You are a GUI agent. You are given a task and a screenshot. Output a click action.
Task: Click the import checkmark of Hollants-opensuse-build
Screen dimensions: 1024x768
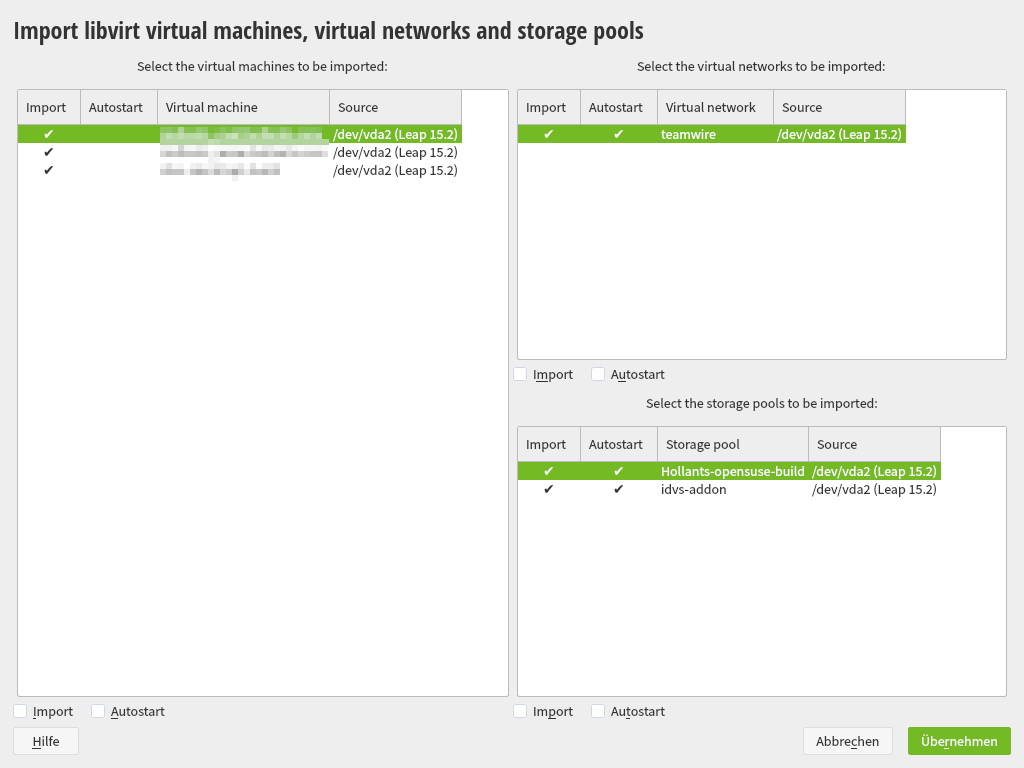(549, 471)
